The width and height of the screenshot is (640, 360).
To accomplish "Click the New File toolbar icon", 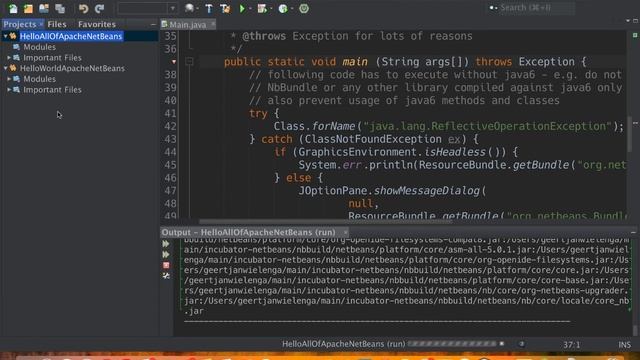I will 13,8.
